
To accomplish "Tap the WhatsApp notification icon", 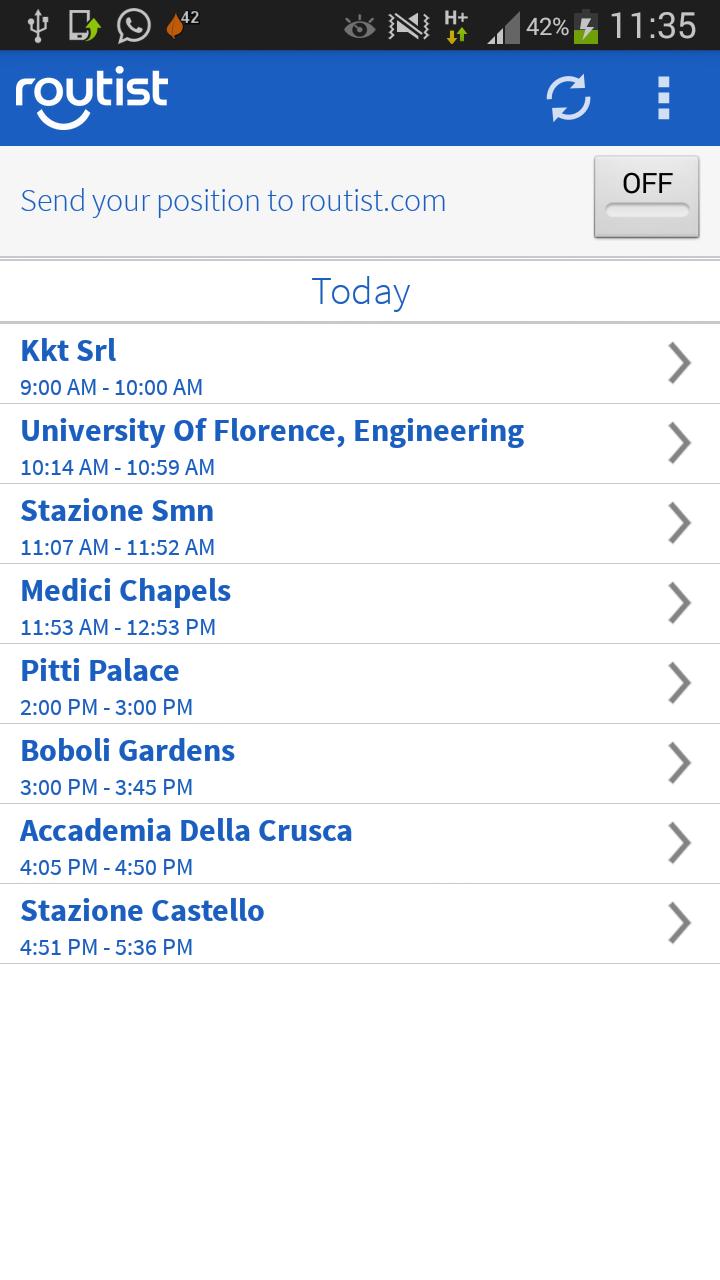I will (x=133, y=26).
